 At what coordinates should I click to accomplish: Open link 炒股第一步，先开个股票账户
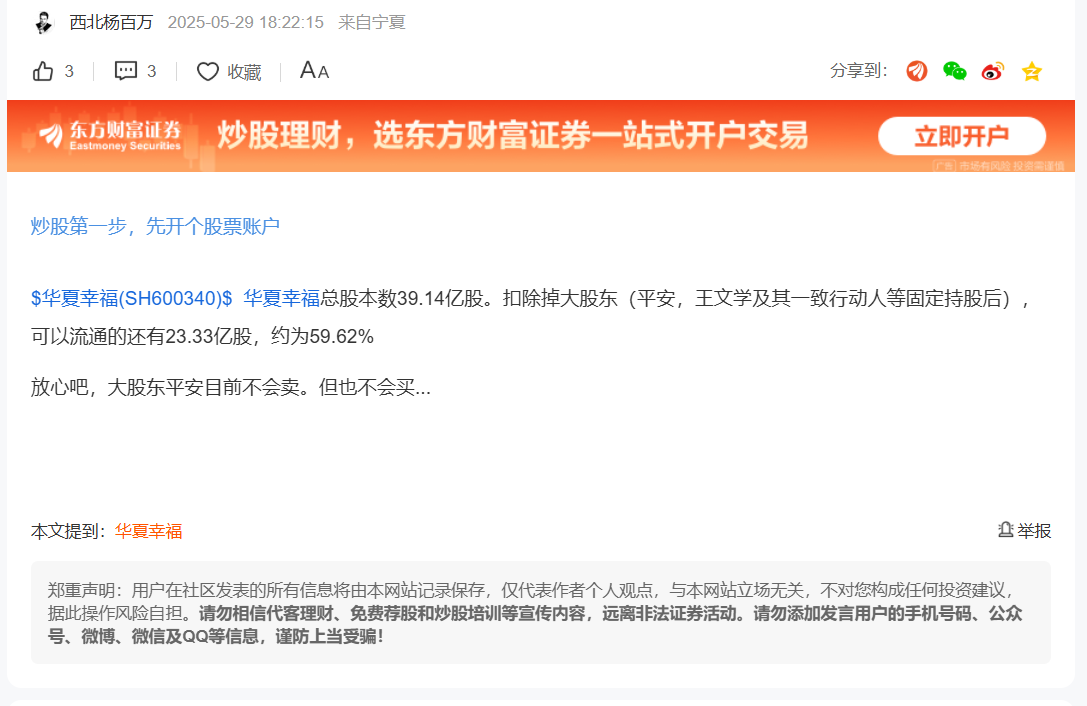coord(155,226)
